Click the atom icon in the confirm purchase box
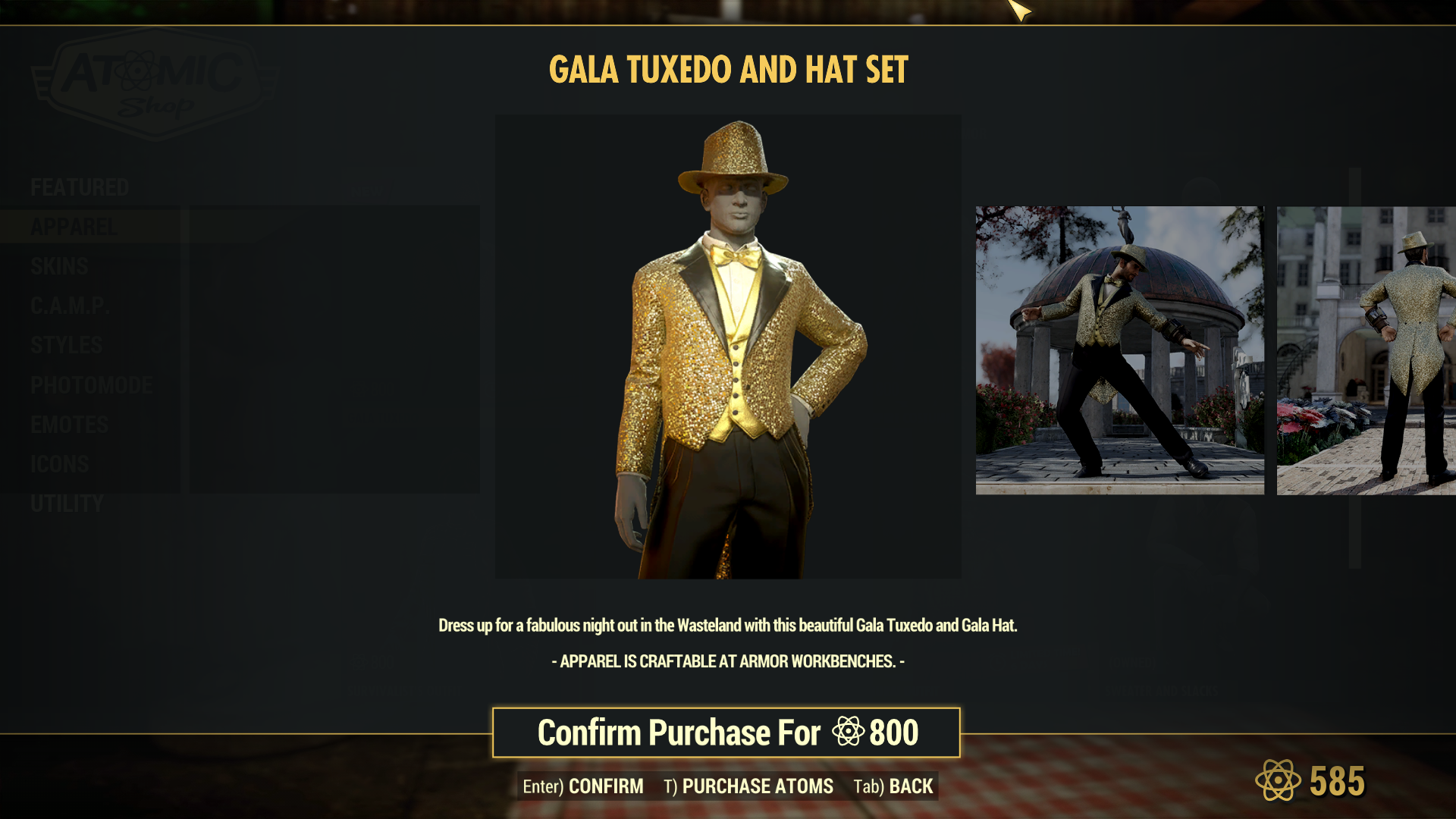The height and width of the screenshot is (819, 1456). [x=848, y=732]
